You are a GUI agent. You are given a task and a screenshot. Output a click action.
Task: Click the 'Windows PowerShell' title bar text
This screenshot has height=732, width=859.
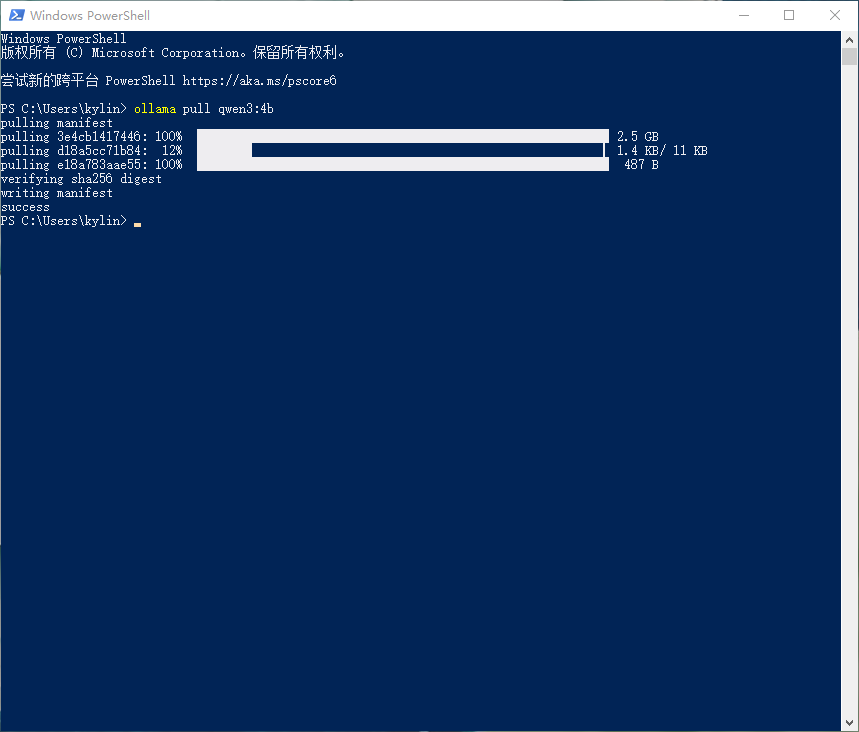click(90, 15)
